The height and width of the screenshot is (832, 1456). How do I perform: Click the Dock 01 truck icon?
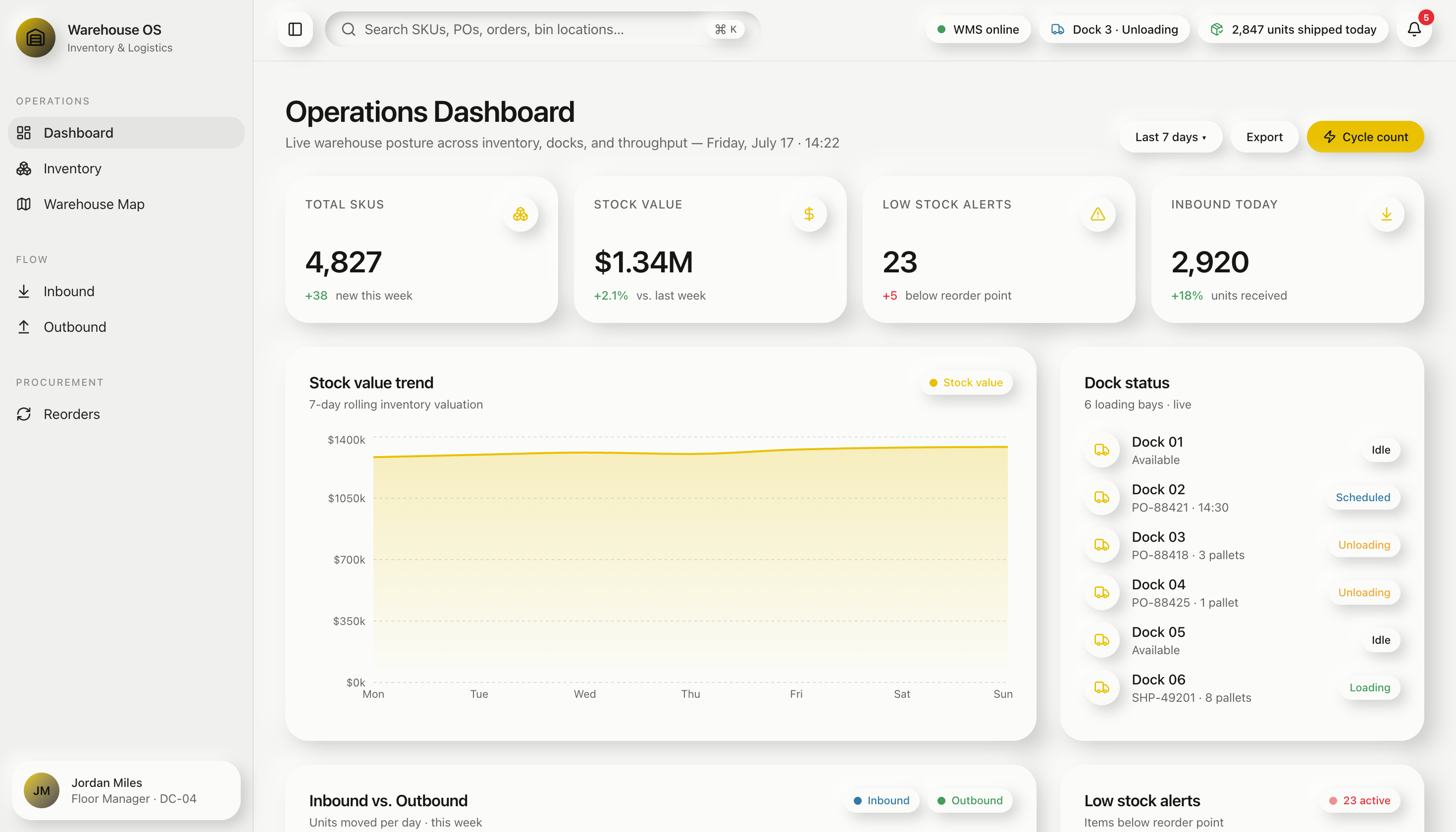(1102, 450)
